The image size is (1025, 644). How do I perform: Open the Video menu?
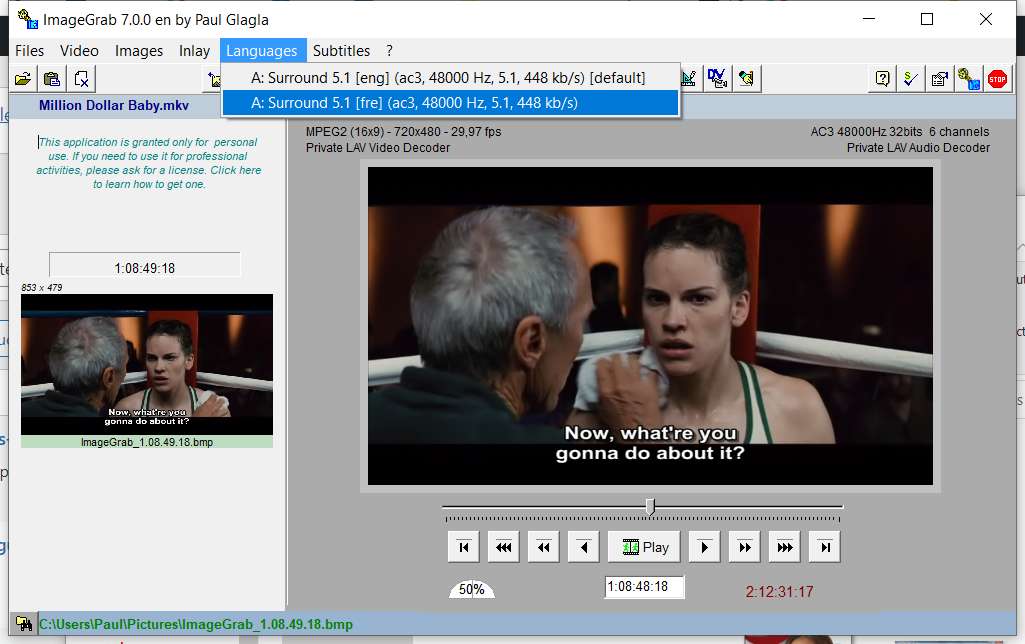[79, 51]
